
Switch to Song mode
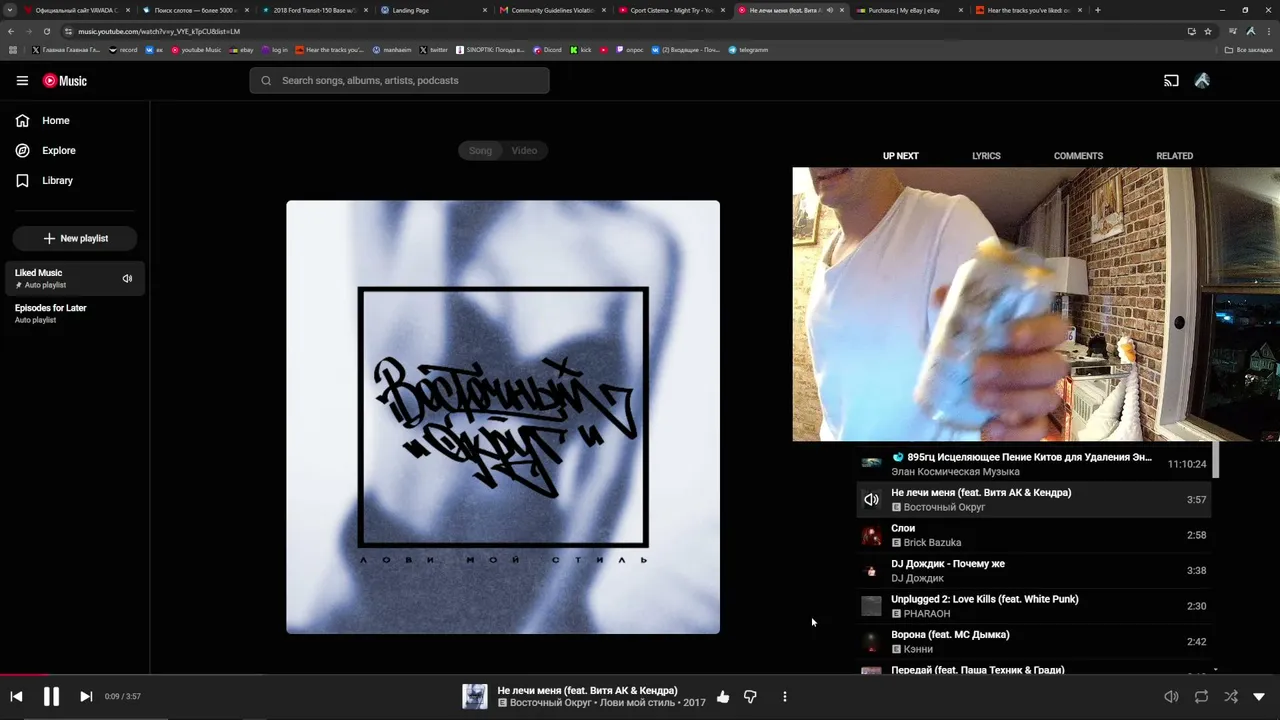coord(480,151)
